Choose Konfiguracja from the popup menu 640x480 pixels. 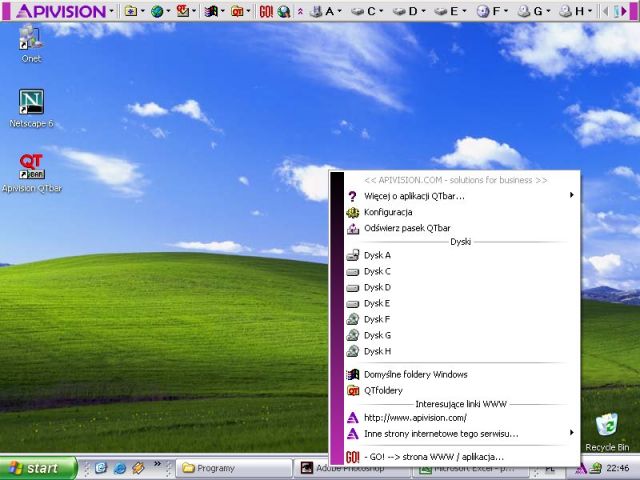click(x=462, y=212)
